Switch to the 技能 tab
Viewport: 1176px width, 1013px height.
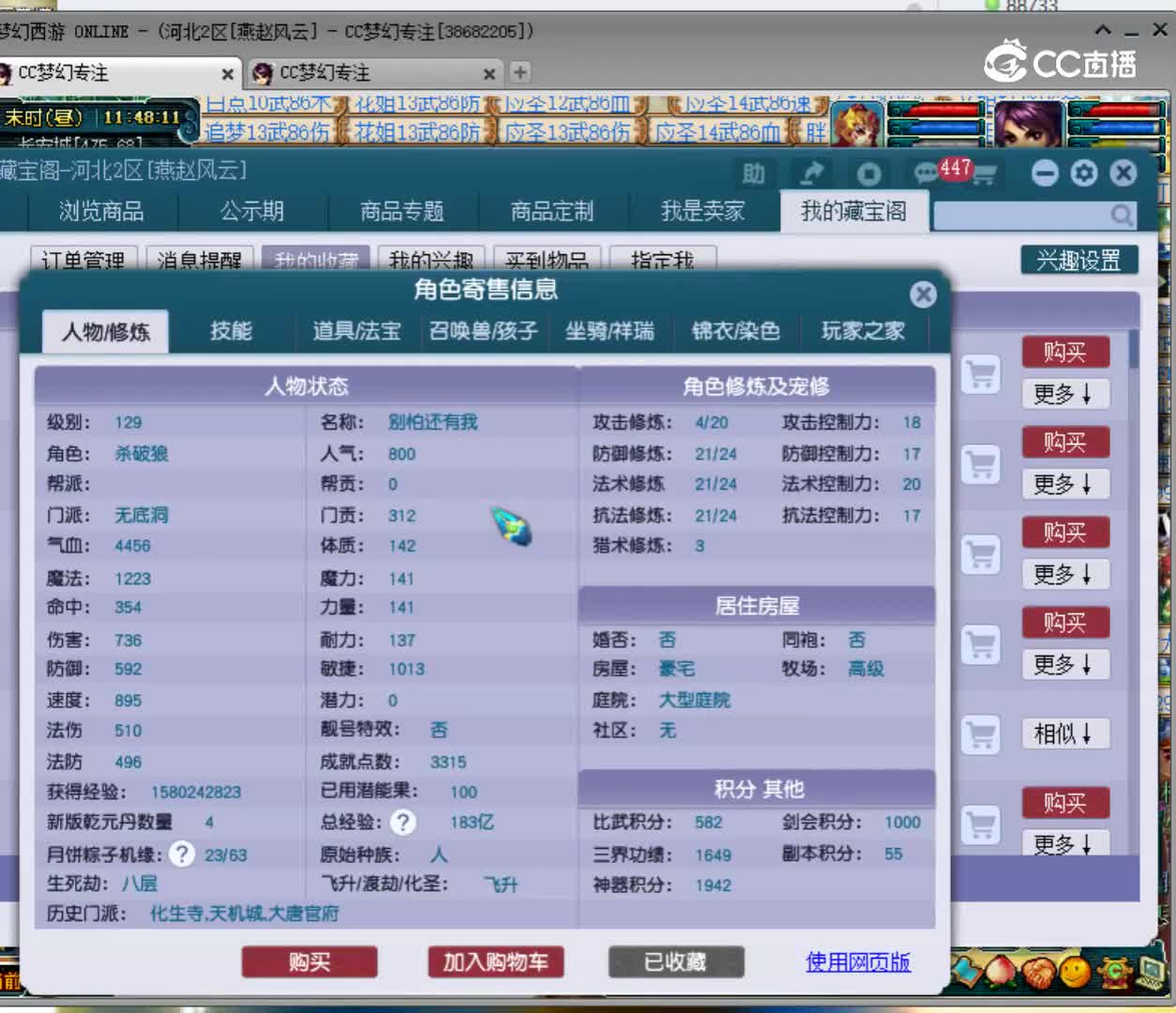pos(231,331)
